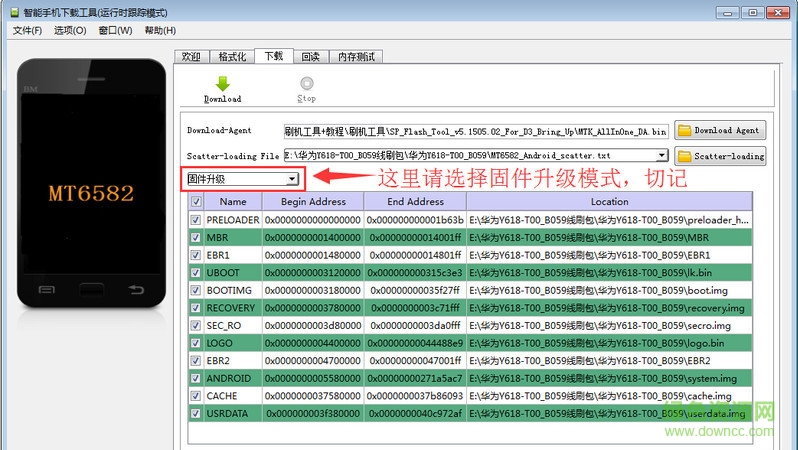Switch to the 内存测试 tab
The image size is (798, 450).
(x=357, y=57)
